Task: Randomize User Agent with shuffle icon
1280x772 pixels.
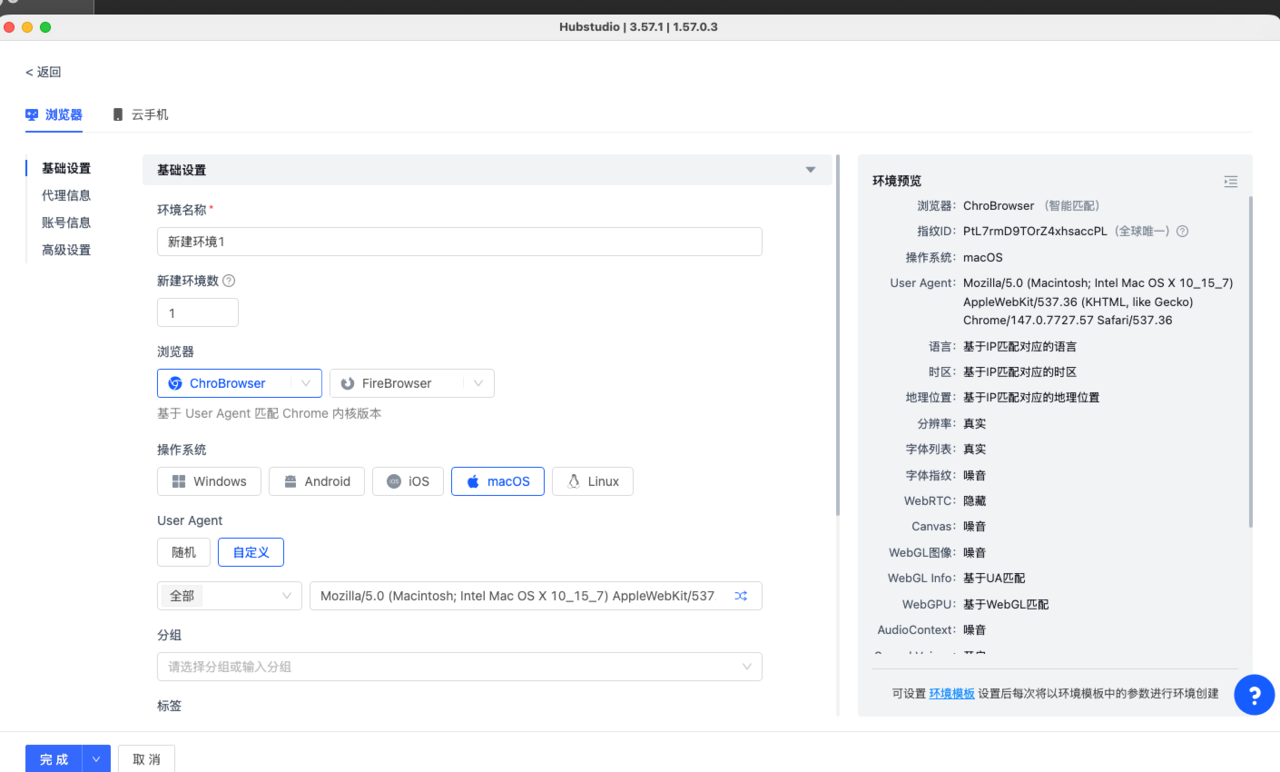Action: click(740, 596)
